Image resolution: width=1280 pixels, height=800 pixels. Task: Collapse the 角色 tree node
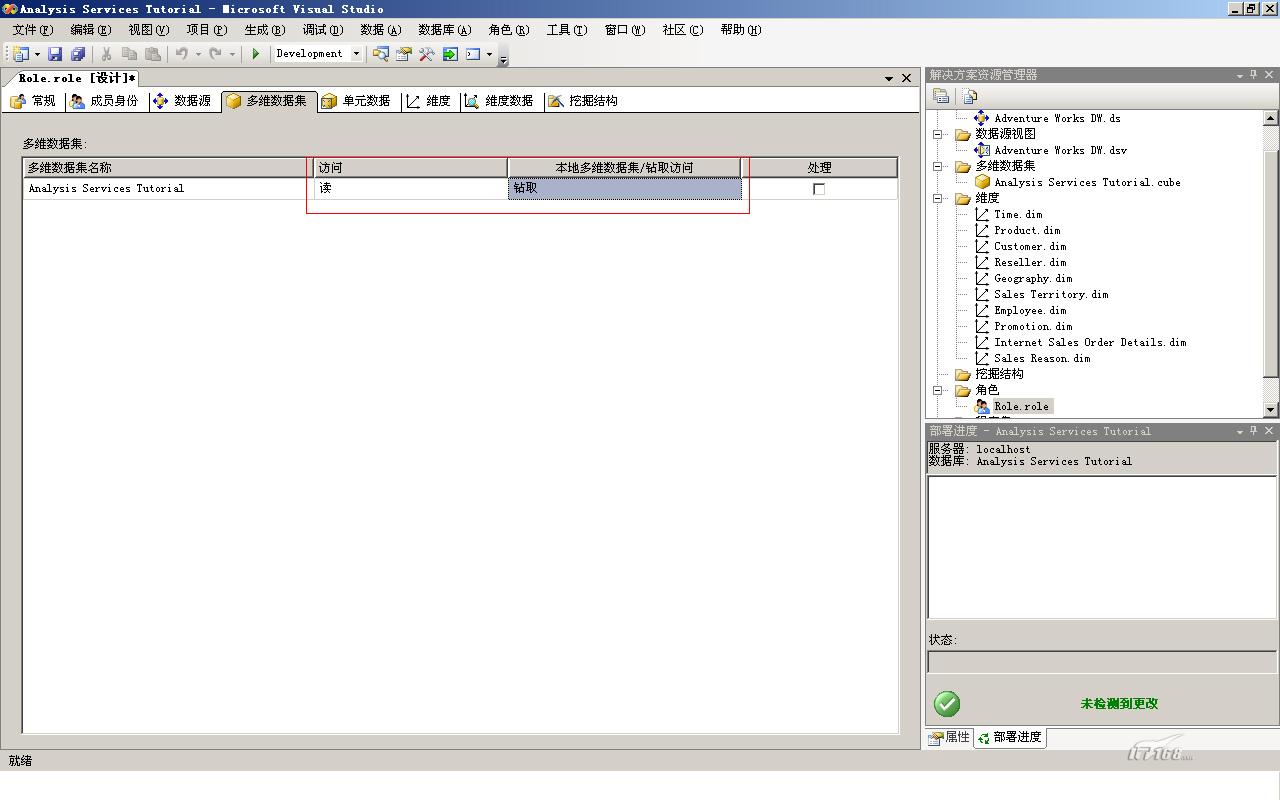pos(938,390)
